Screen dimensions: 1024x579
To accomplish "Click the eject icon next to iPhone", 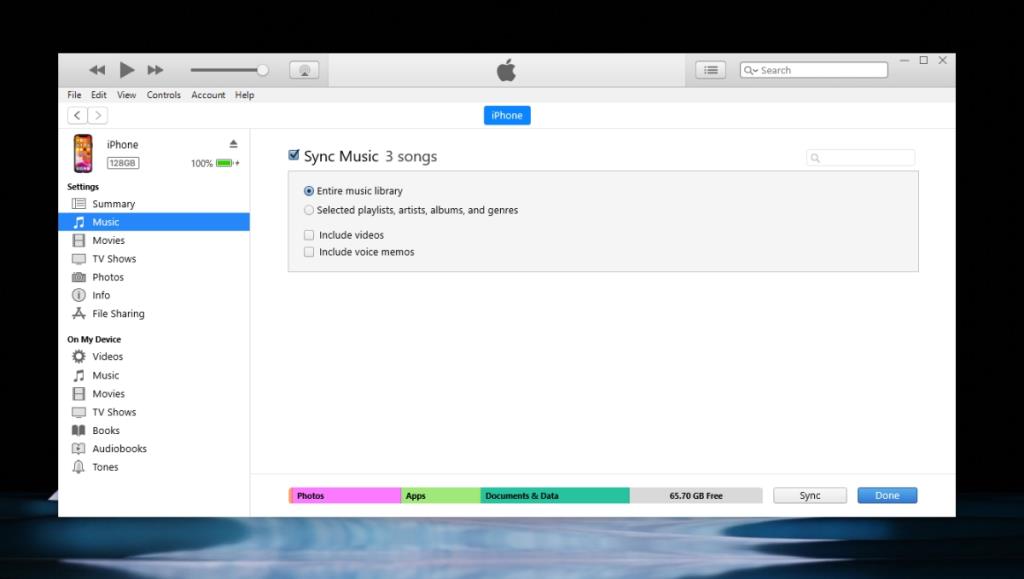I will (232, 142).
